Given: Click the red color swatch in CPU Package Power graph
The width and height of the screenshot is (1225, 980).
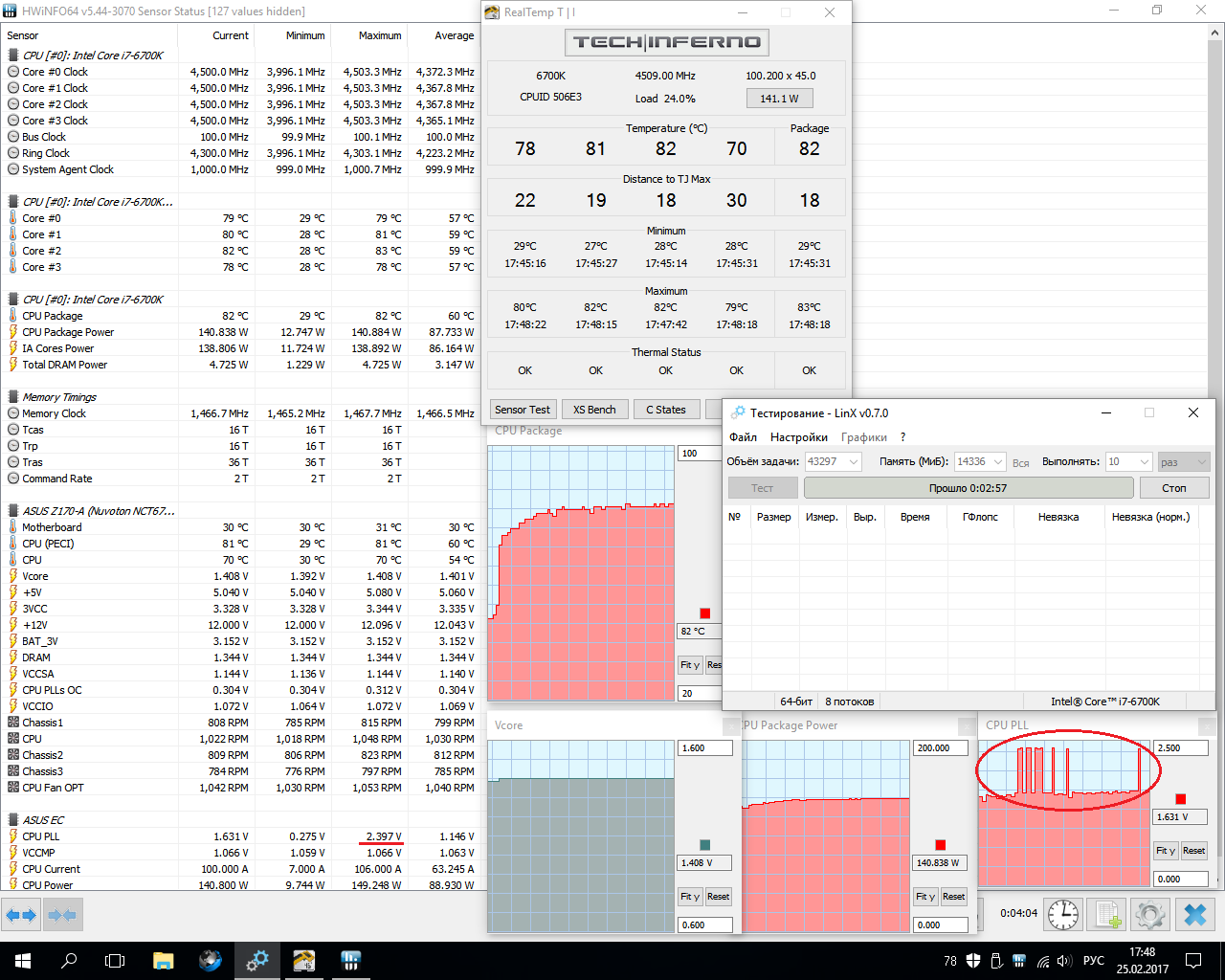Looking at the screenshot, I should (x=941, y=845).
